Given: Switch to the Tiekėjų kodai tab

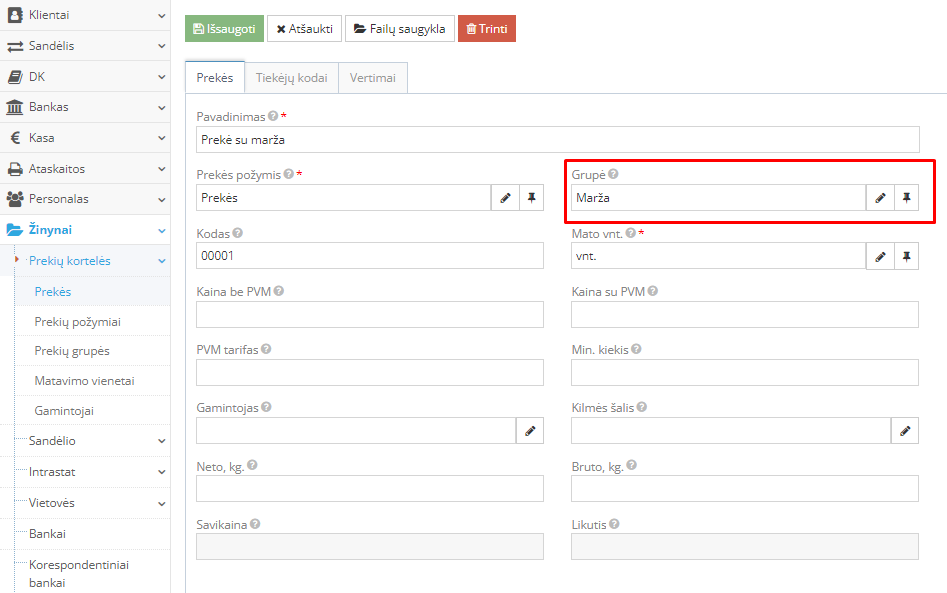Looking at the screenshot, I should point(291,78).
